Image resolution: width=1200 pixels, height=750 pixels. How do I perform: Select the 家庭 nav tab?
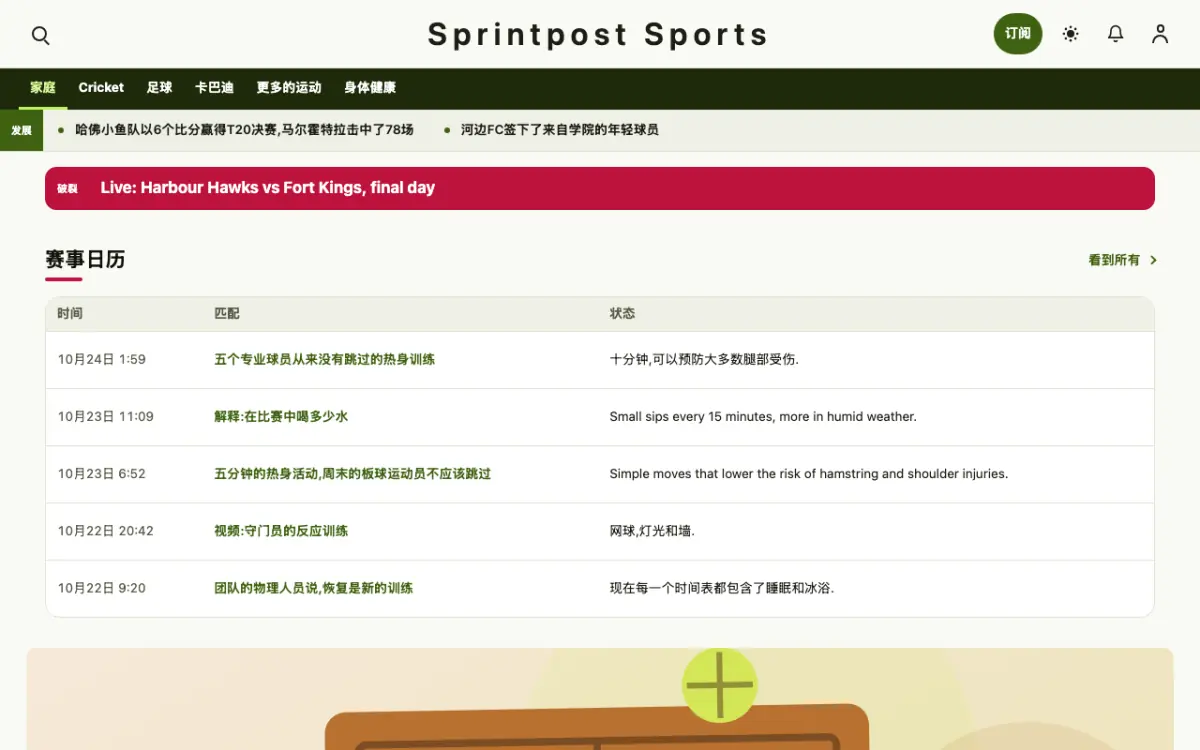[x=43, y=88]
